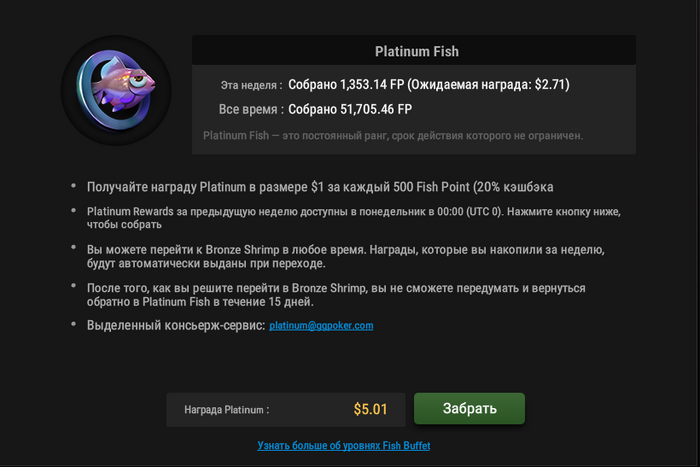
Task: Click the Platinum Fish badge icon
Action: pyautogui.click(x=116, y=90)
